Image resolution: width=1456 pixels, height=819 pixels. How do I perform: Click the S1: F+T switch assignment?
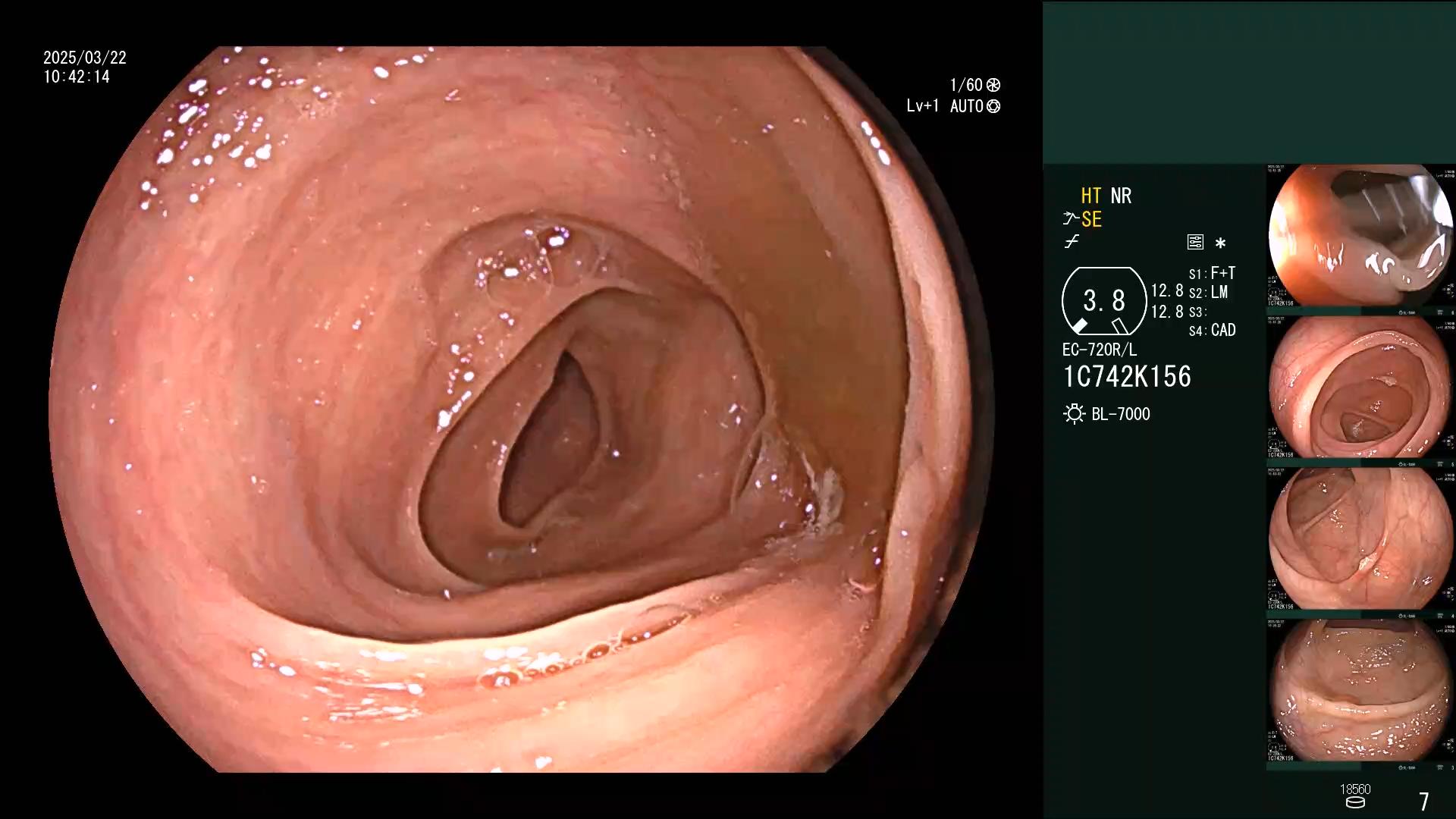1212,273
